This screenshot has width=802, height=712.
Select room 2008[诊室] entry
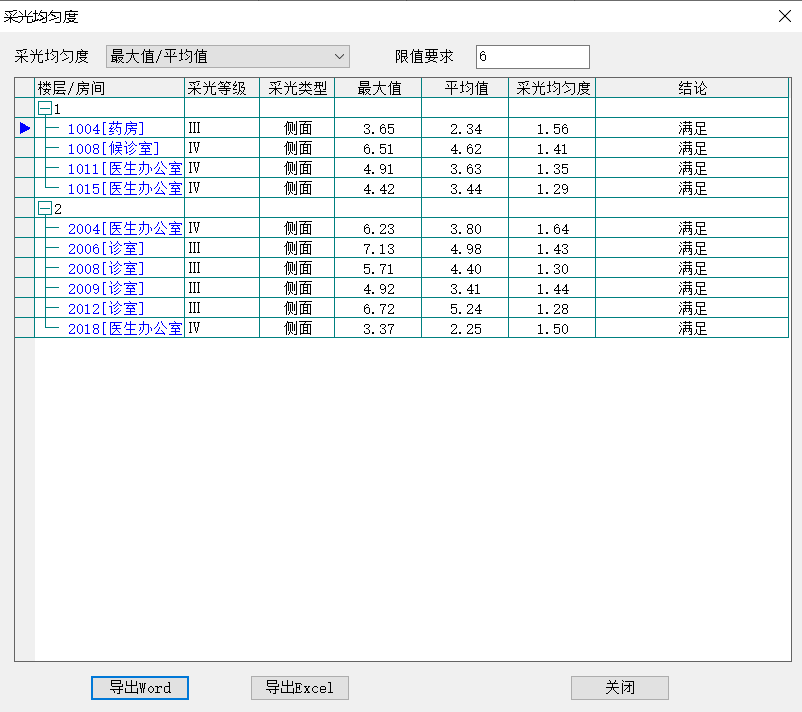tap(106, 269)
